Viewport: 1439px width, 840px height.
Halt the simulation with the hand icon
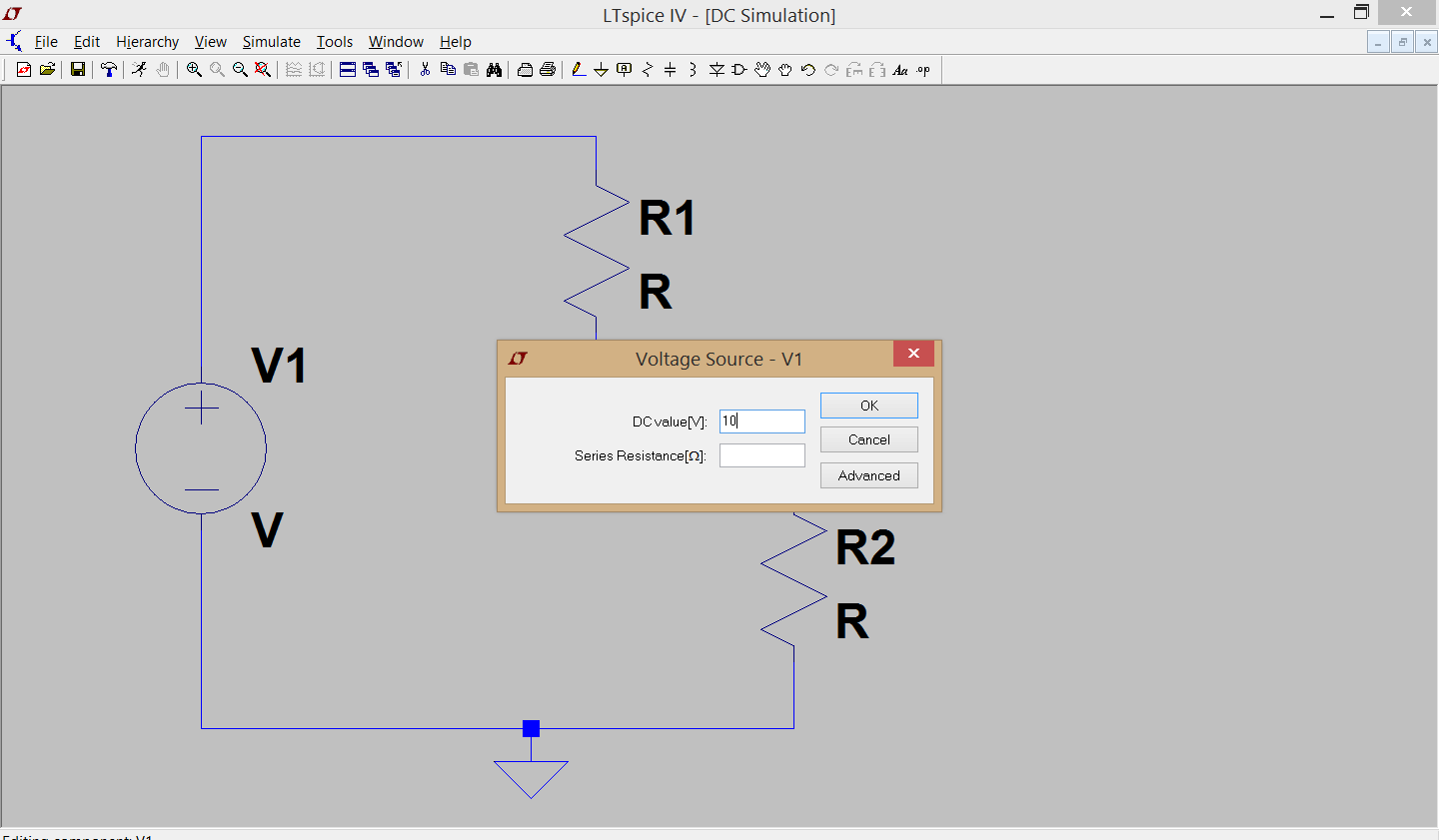click(162, 70)
